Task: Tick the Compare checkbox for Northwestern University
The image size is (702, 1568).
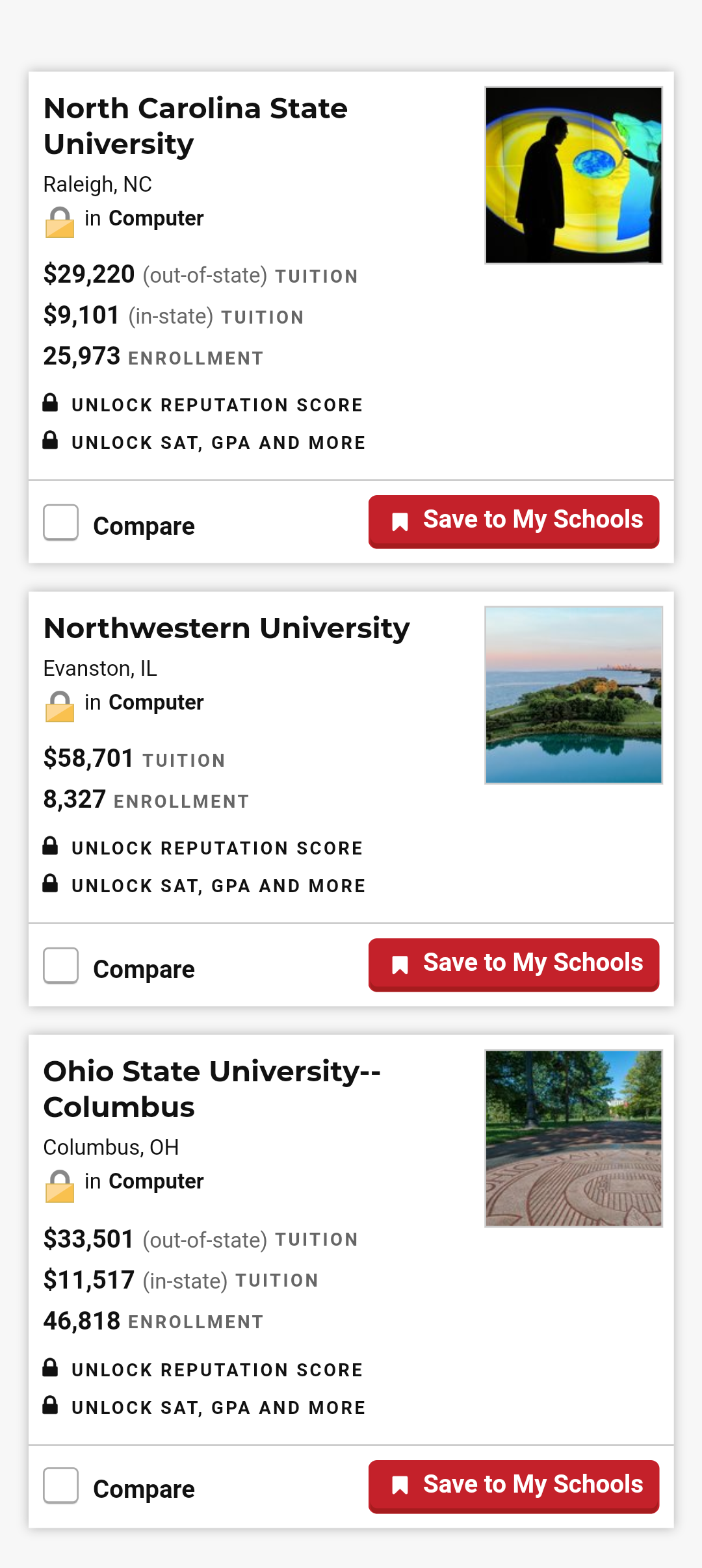Action: (x=61, y=966)
